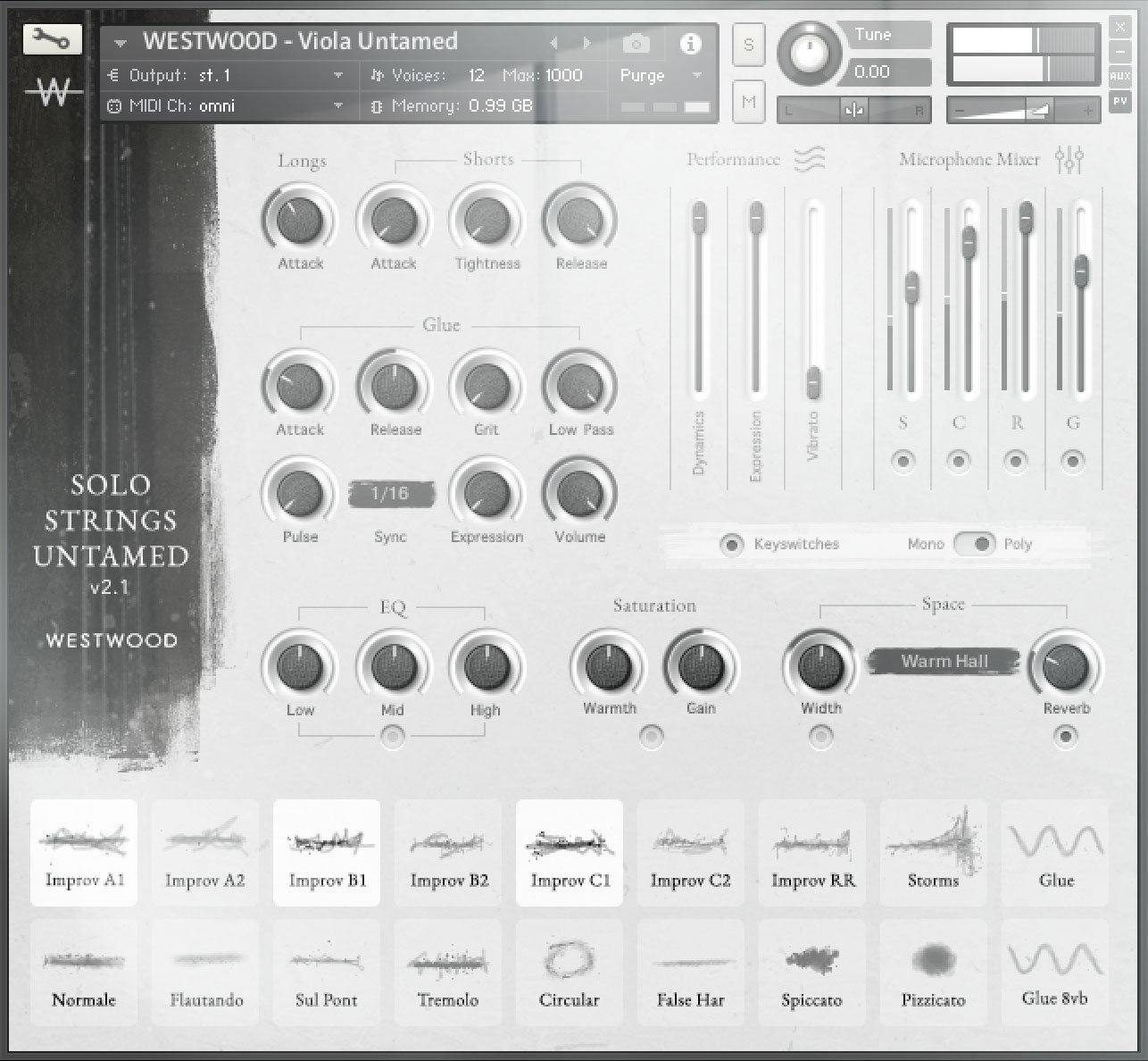Click the Longs Attack knob
The image size is (1148, 1061).
[300, 220]
